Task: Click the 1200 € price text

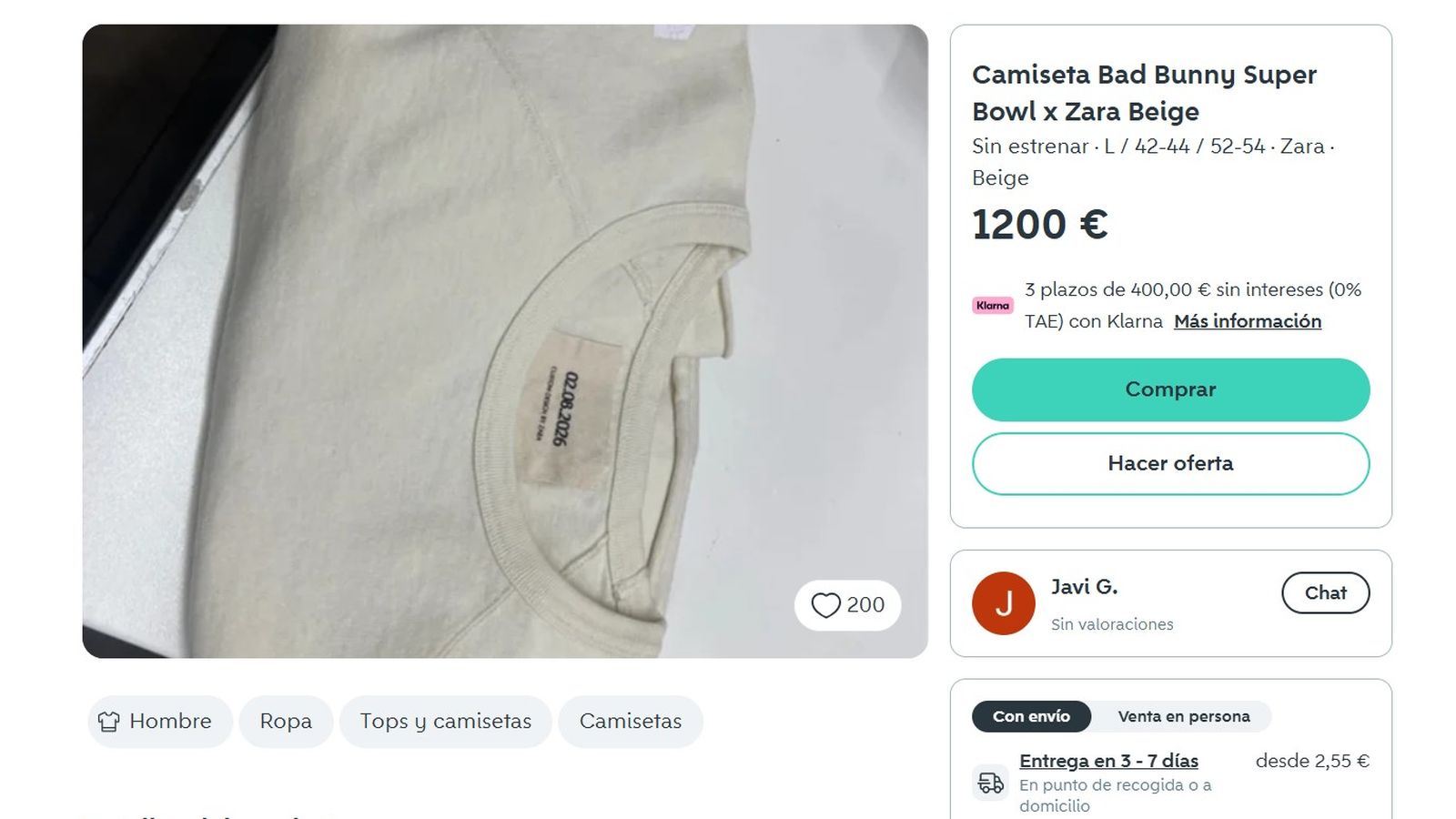Action: pos(1039,224)
